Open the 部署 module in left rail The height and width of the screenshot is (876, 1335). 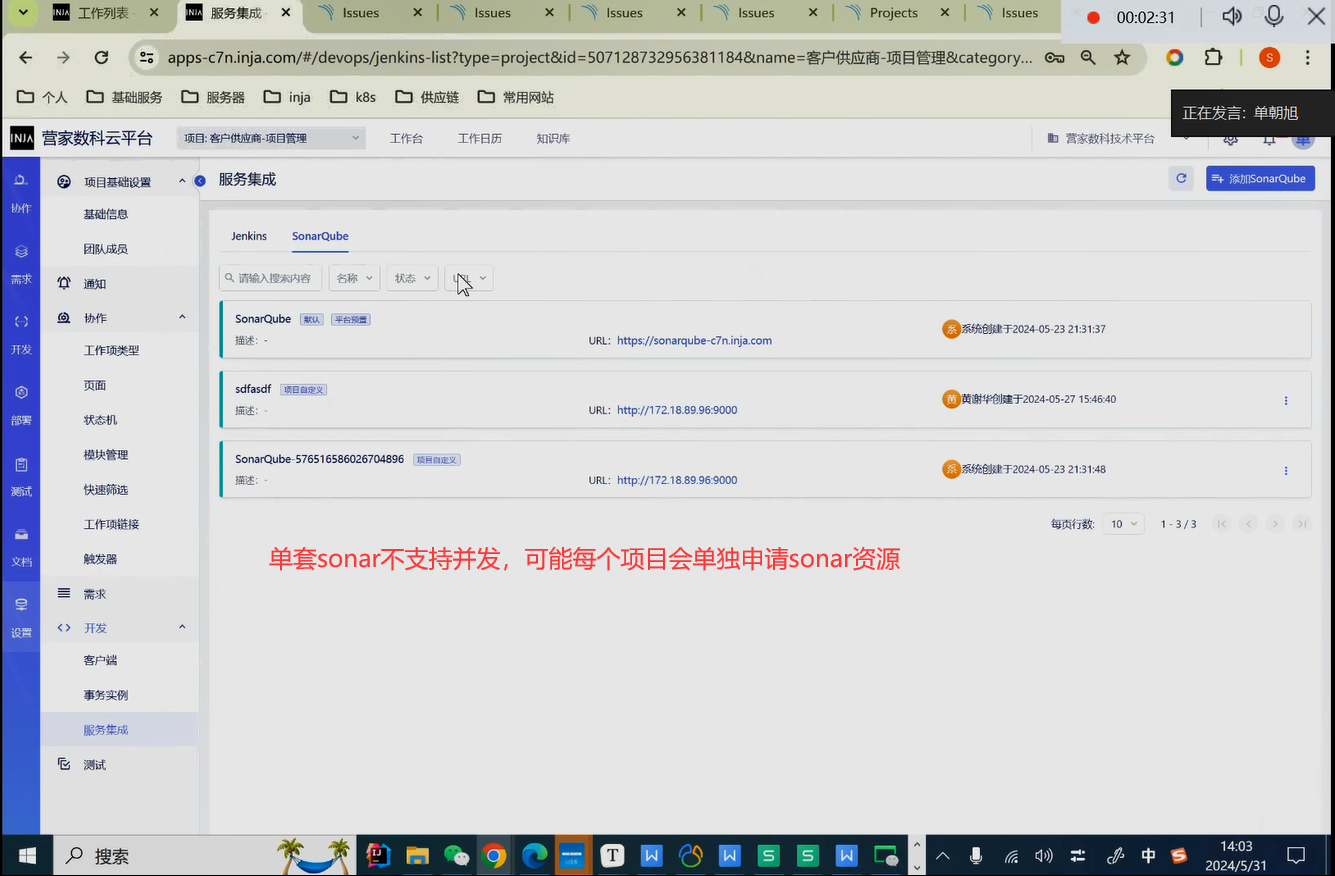click(x=21, y=404)
